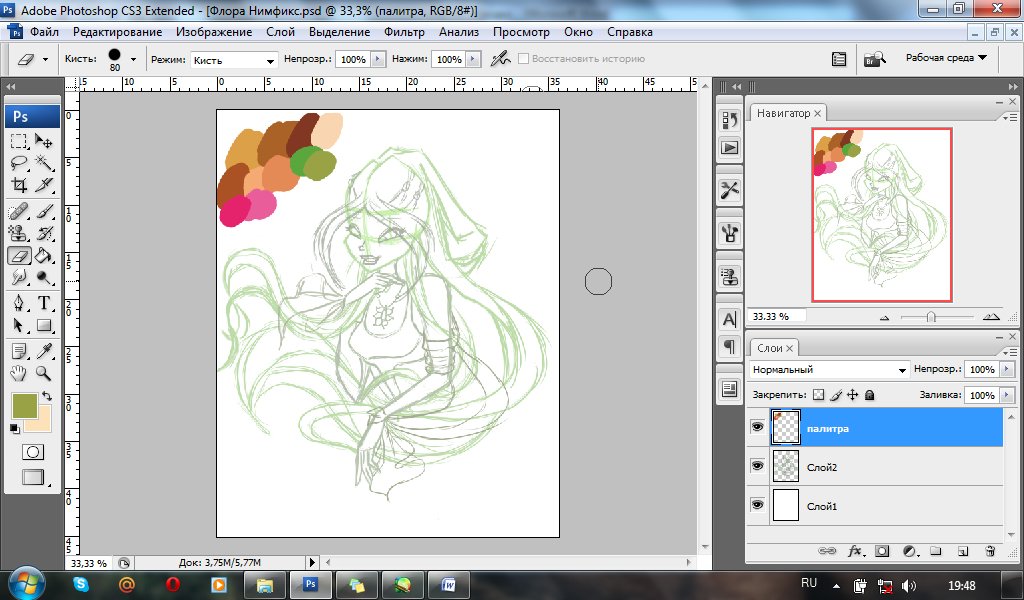Select the Slice tool

click(x=44, y=185)
